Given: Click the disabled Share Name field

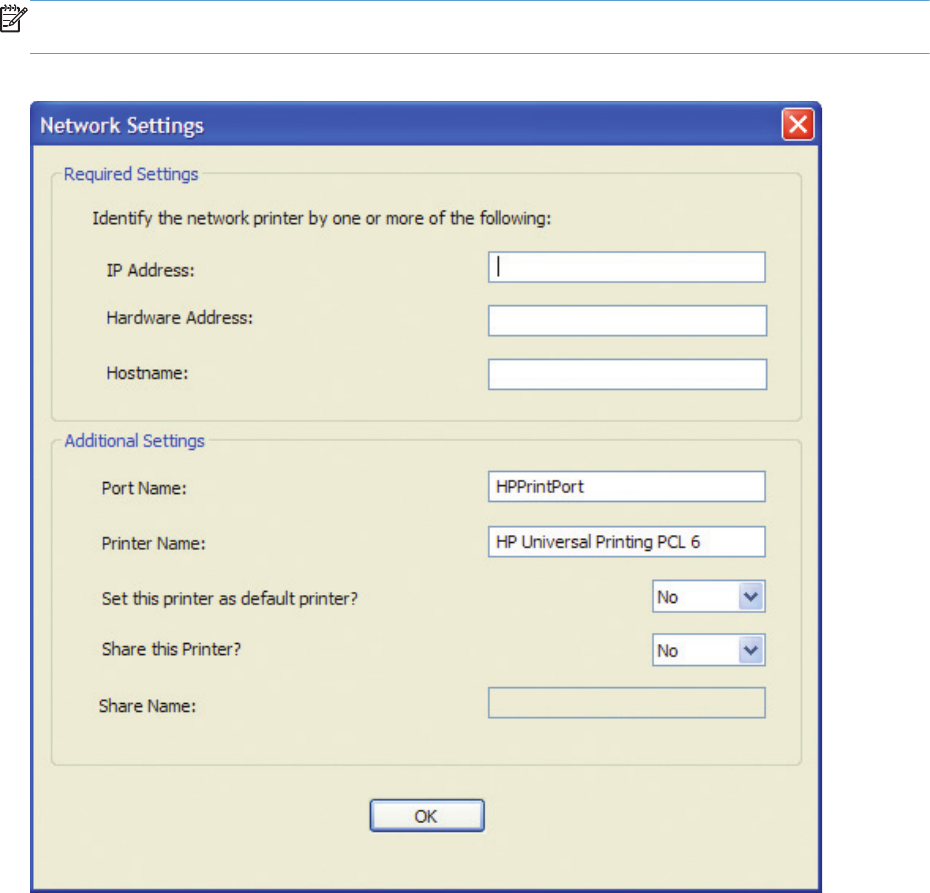Looking at the screenshot, I should click(626, 703).
